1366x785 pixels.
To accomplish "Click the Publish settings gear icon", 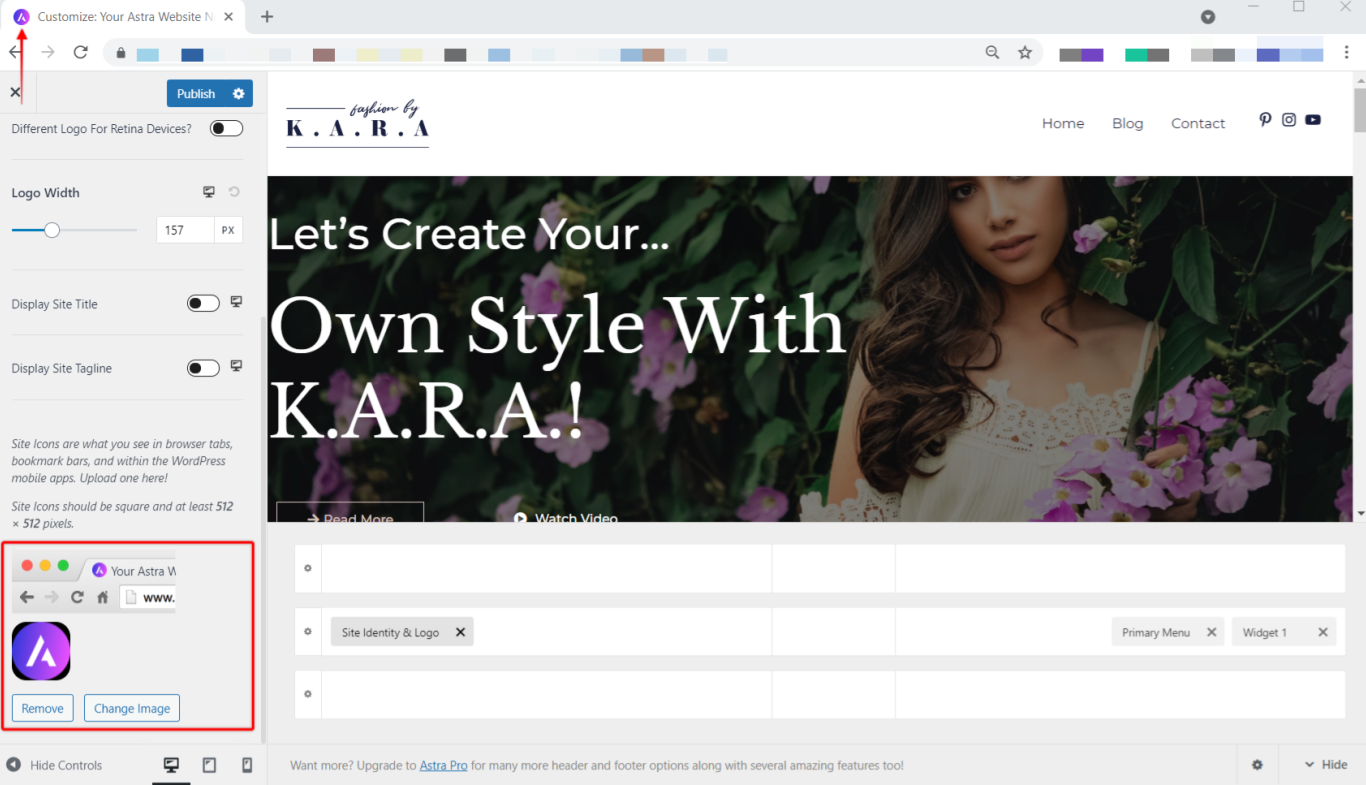I will click(x=238, y=94).
